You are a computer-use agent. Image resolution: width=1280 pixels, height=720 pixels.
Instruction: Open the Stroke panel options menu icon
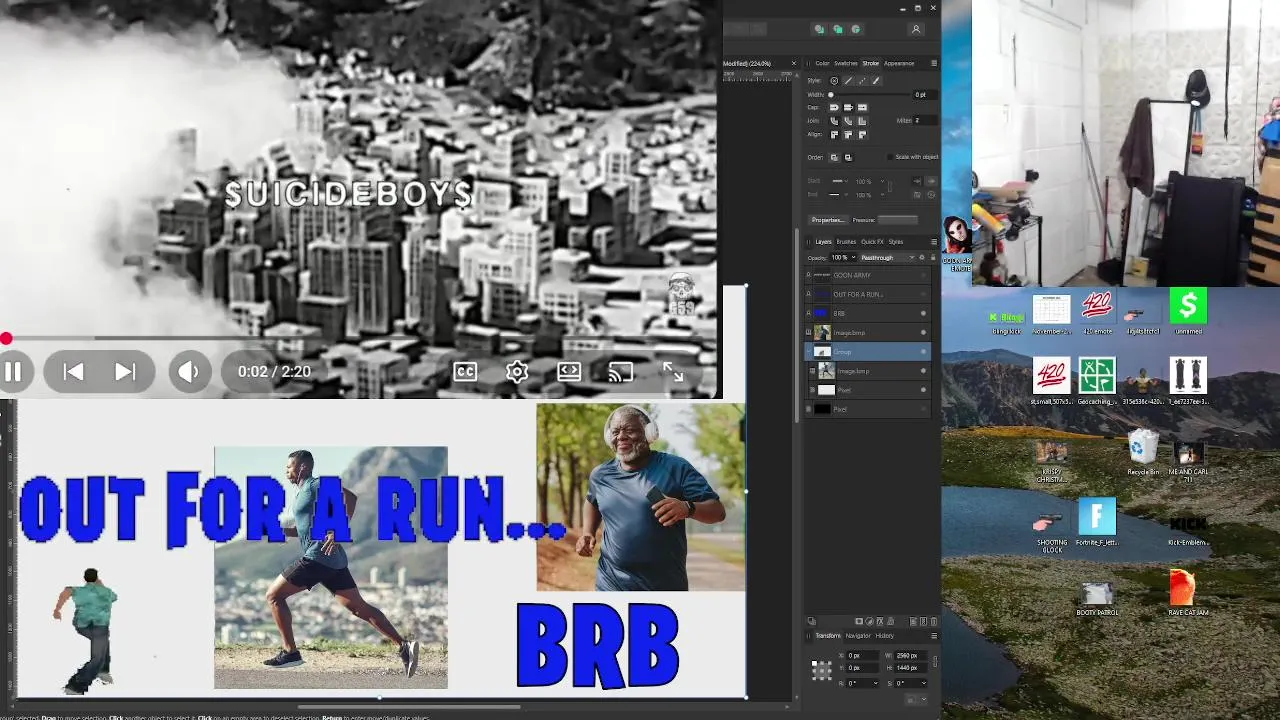coord(934,63)
